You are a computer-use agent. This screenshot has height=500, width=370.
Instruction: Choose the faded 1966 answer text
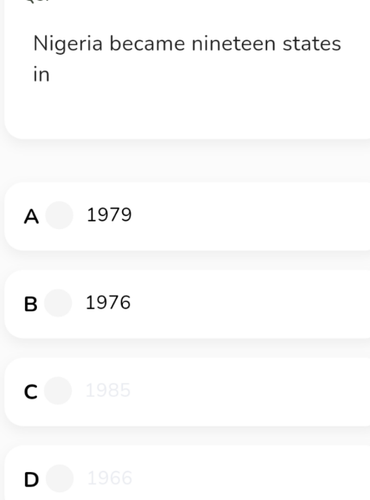pyautogui.click(x=109, y=478)
